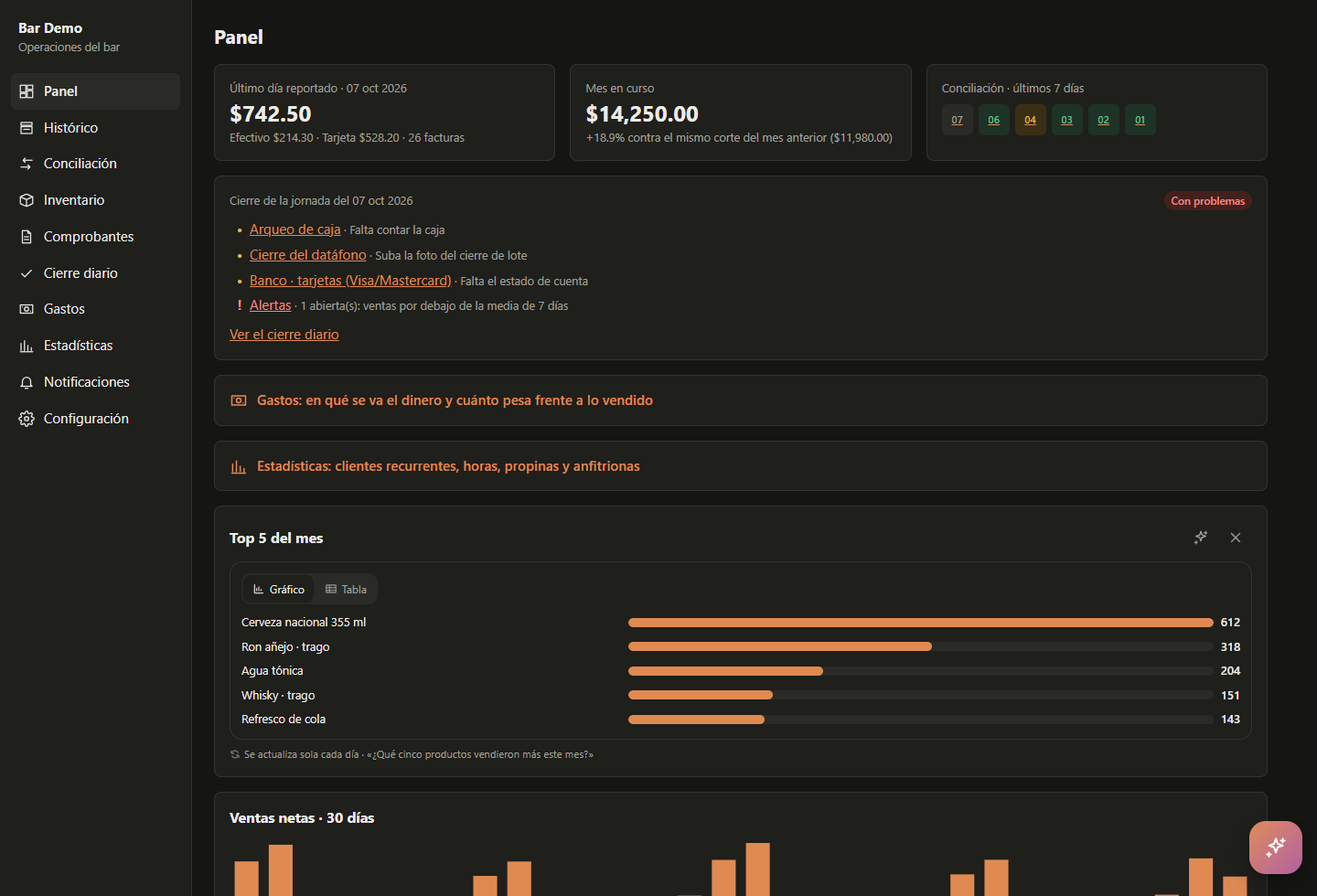Open the Gastos banner link
The width and height of the screenshot is (1317, 896).
click(740, 400)
